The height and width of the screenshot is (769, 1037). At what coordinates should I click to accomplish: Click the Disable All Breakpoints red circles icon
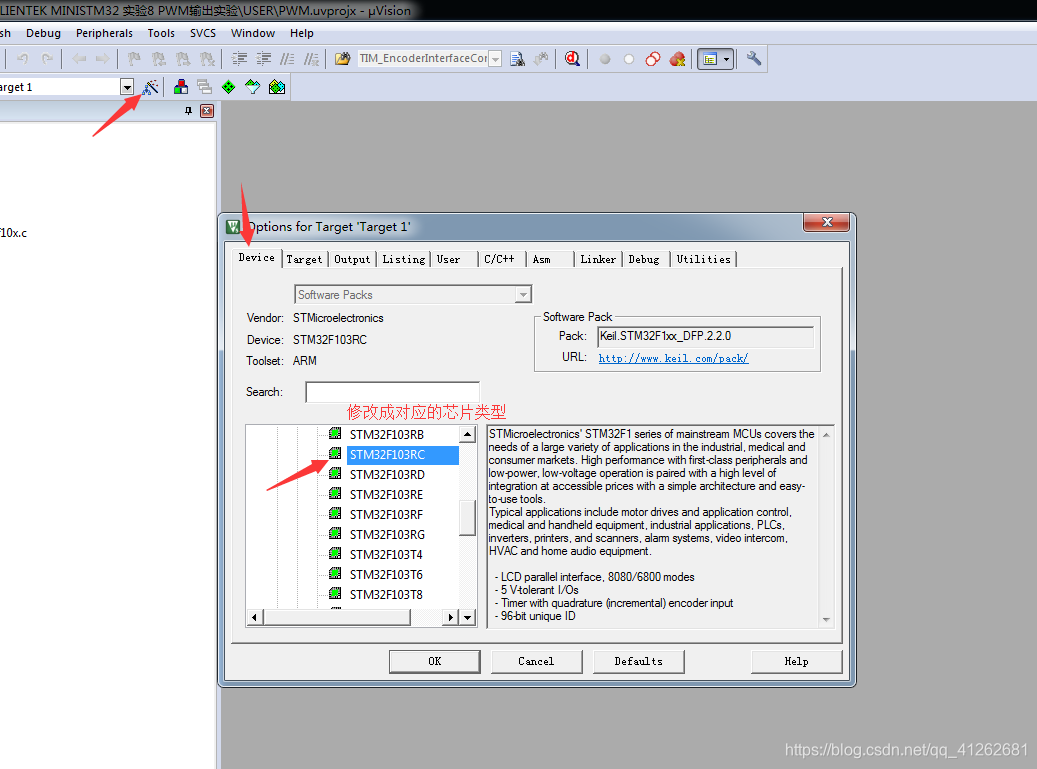(653, 59)
